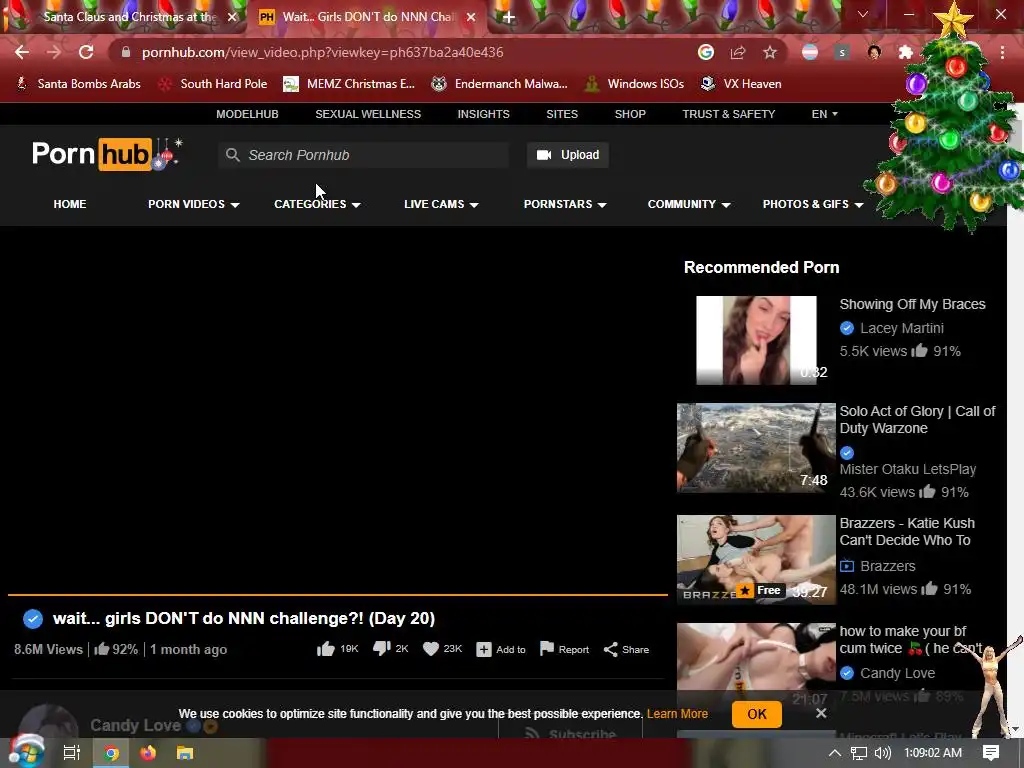
Task: Open the notification center icon
Action: coord(991,753)
